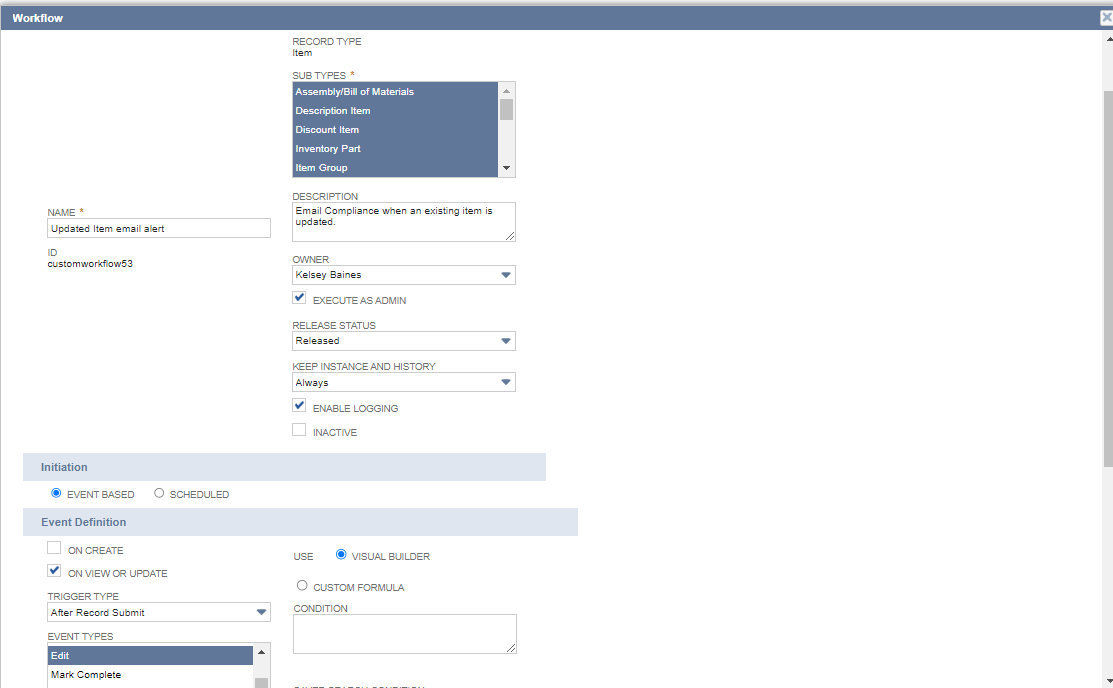Uncheck Enable Logging

click(x=298, y=405)
